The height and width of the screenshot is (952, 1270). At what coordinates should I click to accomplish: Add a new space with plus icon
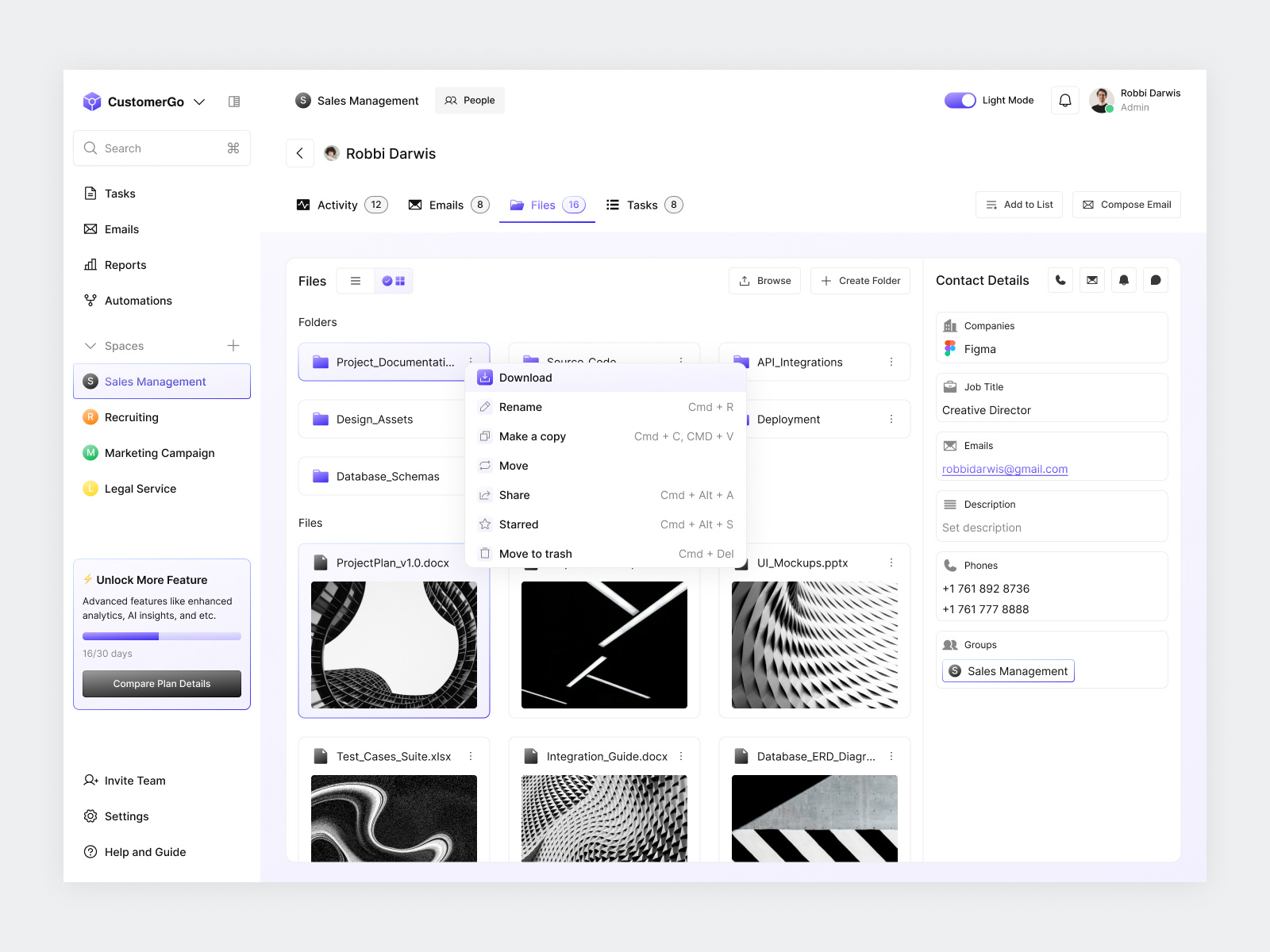pos(233,346)
